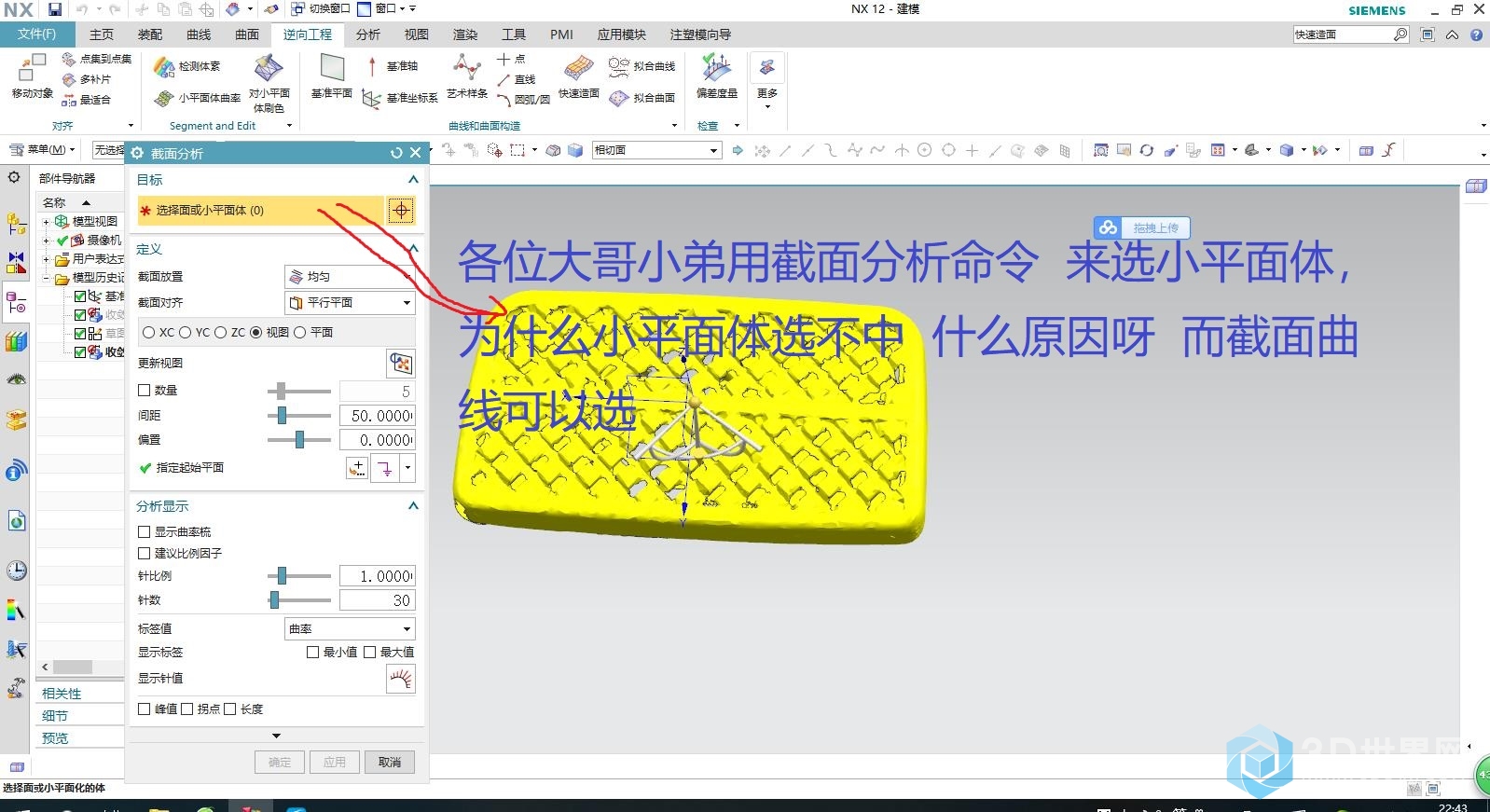Open the 截面对齐 平行平面 dropdown
1490x812 pixels.
pyautogui.click(x=350, y=302)
